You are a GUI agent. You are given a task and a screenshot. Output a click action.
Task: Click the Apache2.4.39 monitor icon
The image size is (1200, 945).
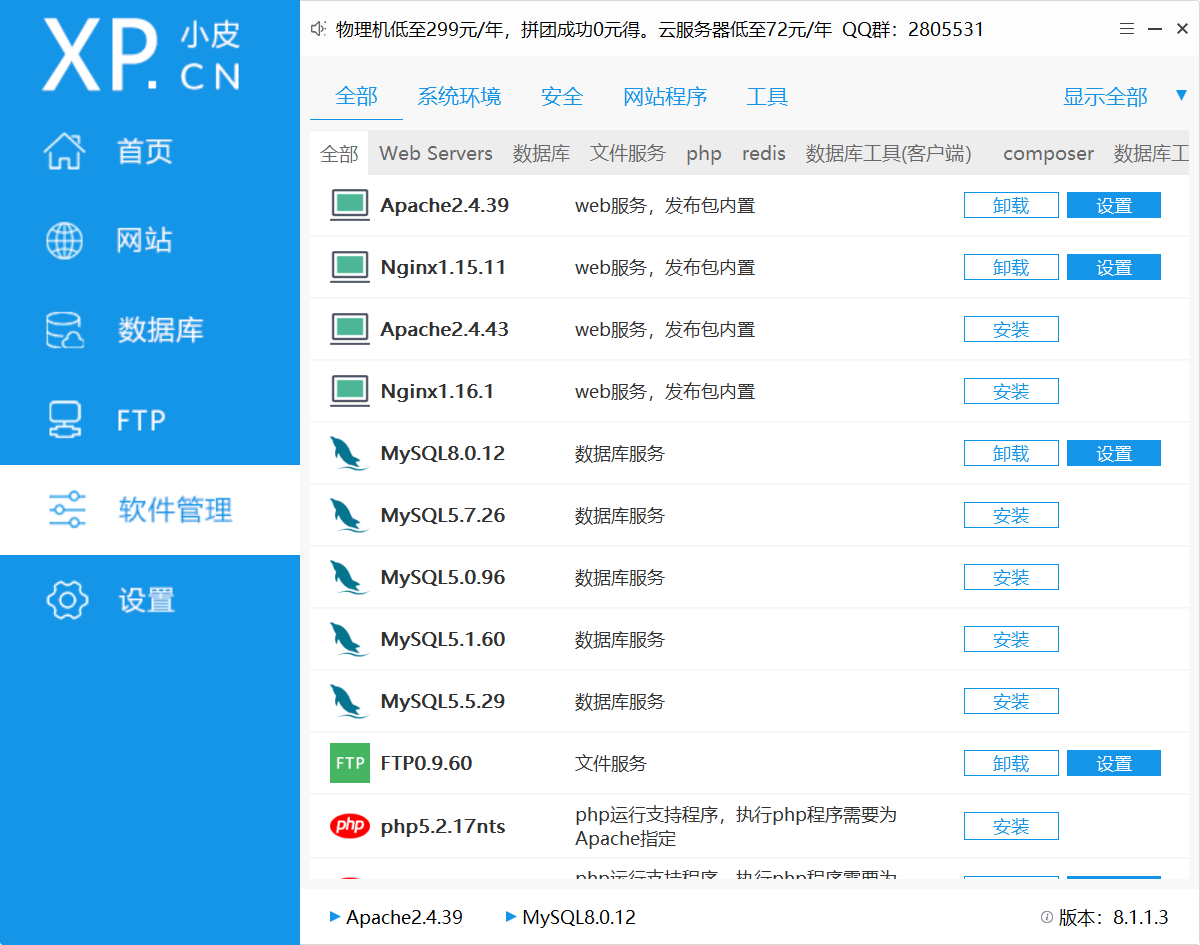350,206
